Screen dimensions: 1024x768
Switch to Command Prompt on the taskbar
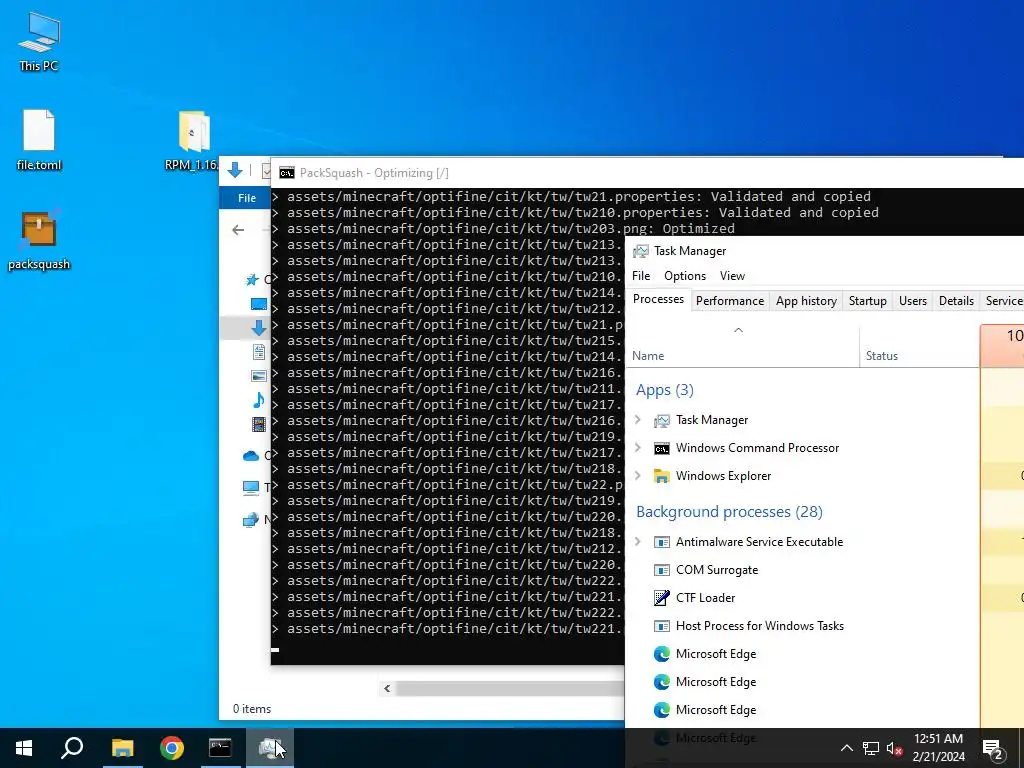pyautogui.click(x=220, y=748)
